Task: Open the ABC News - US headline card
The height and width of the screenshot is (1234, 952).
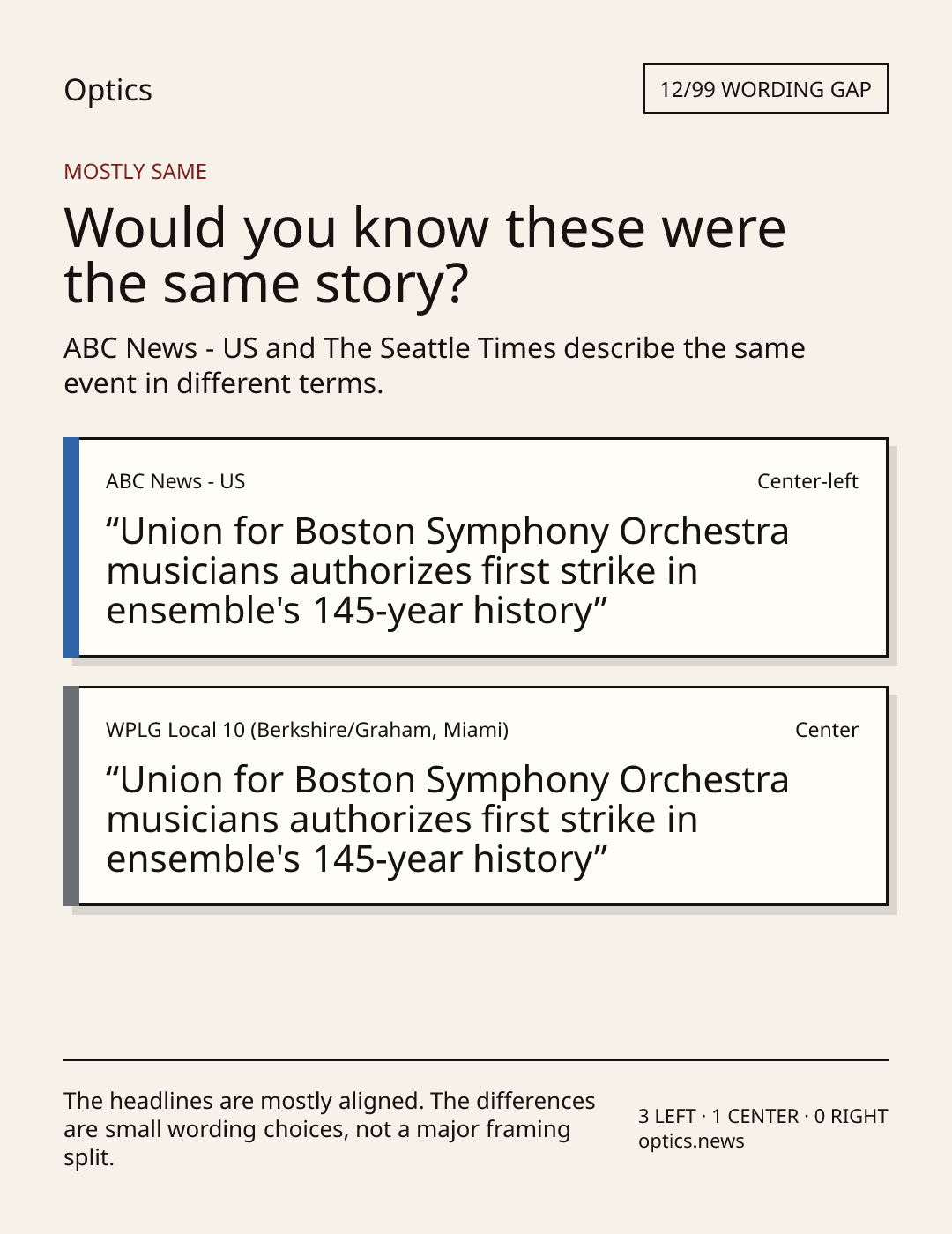Action: [476, 547]
